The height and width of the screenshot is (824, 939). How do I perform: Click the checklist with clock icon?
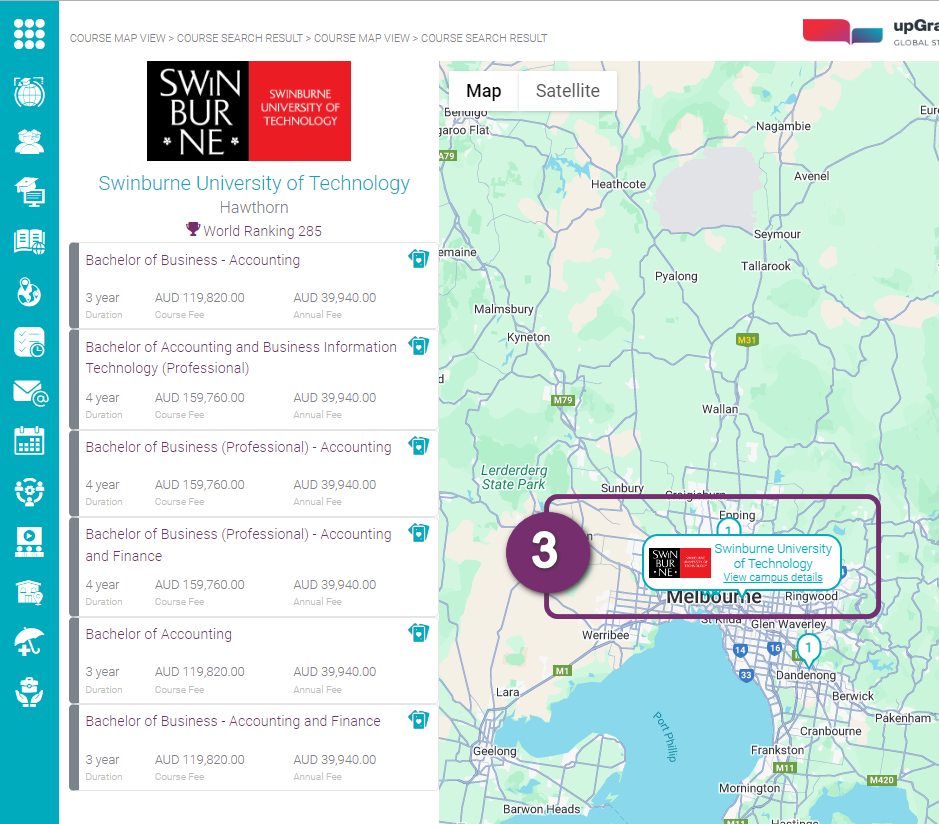pyautogui.click(x=29, y=342)
